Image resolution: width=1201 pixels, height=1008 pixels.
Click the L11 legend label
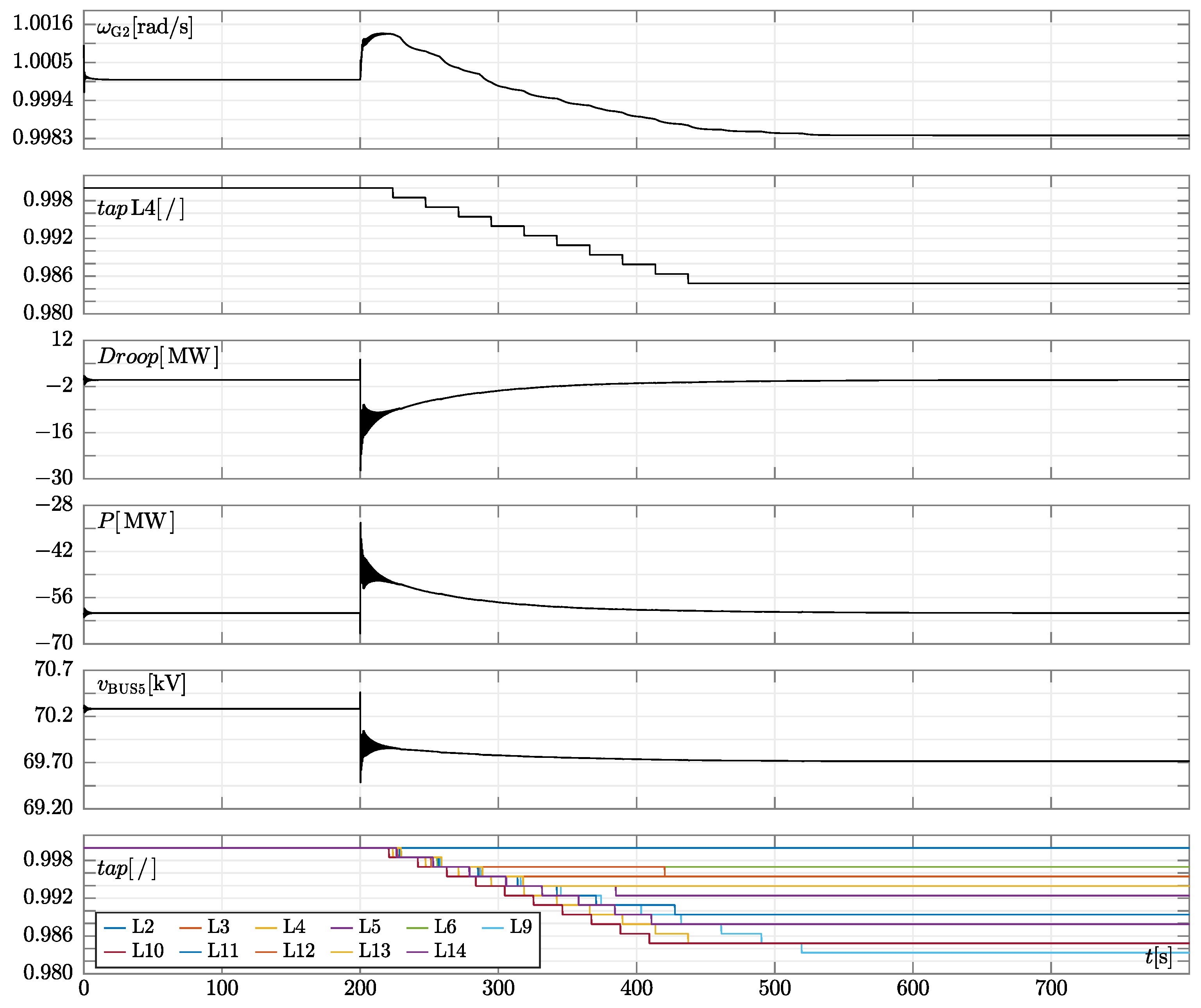click(222, 951)
